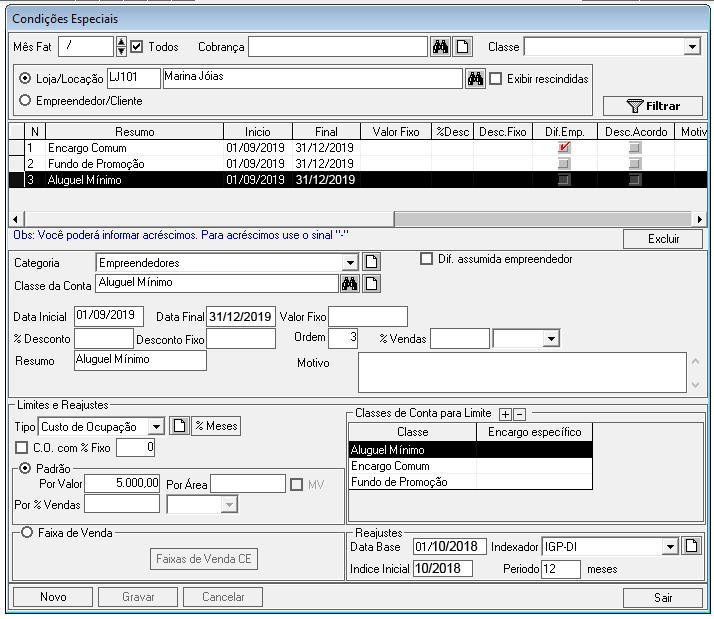Click Periodo 12 field
The width and height of the screenshot is (714, 619).
click(x=561, y=568)
